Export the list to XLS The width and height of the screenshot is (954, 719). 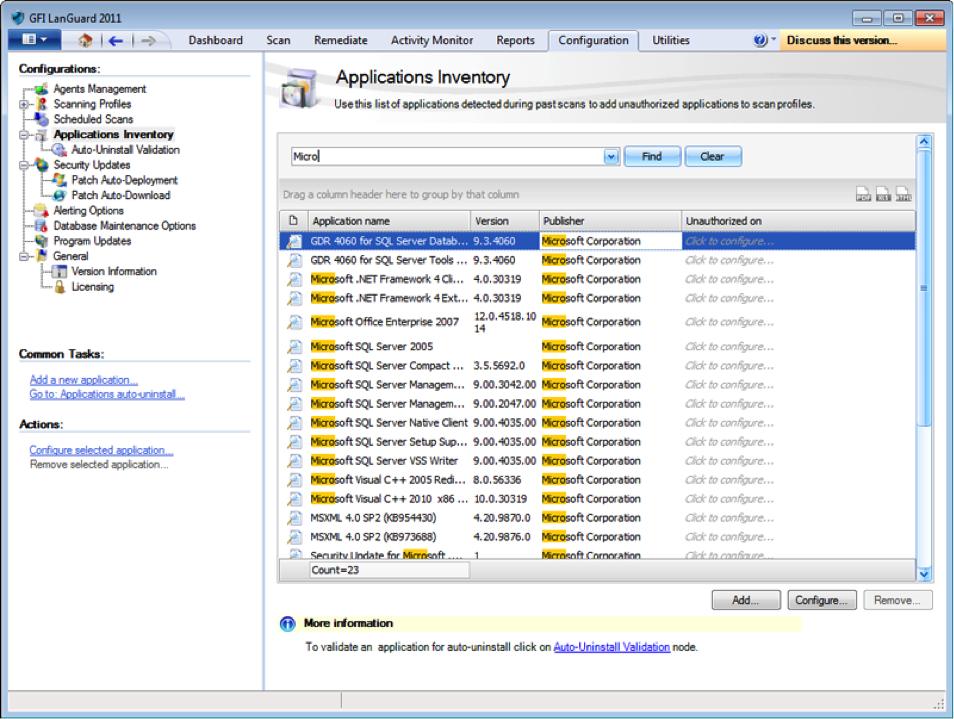click(883, 195)
